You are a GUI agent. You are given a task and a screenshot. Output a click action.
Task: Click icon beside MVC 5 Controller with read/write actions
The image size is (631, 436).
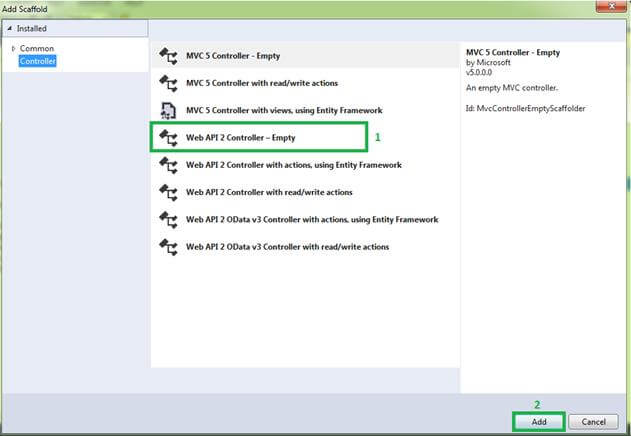coord(168,83)
